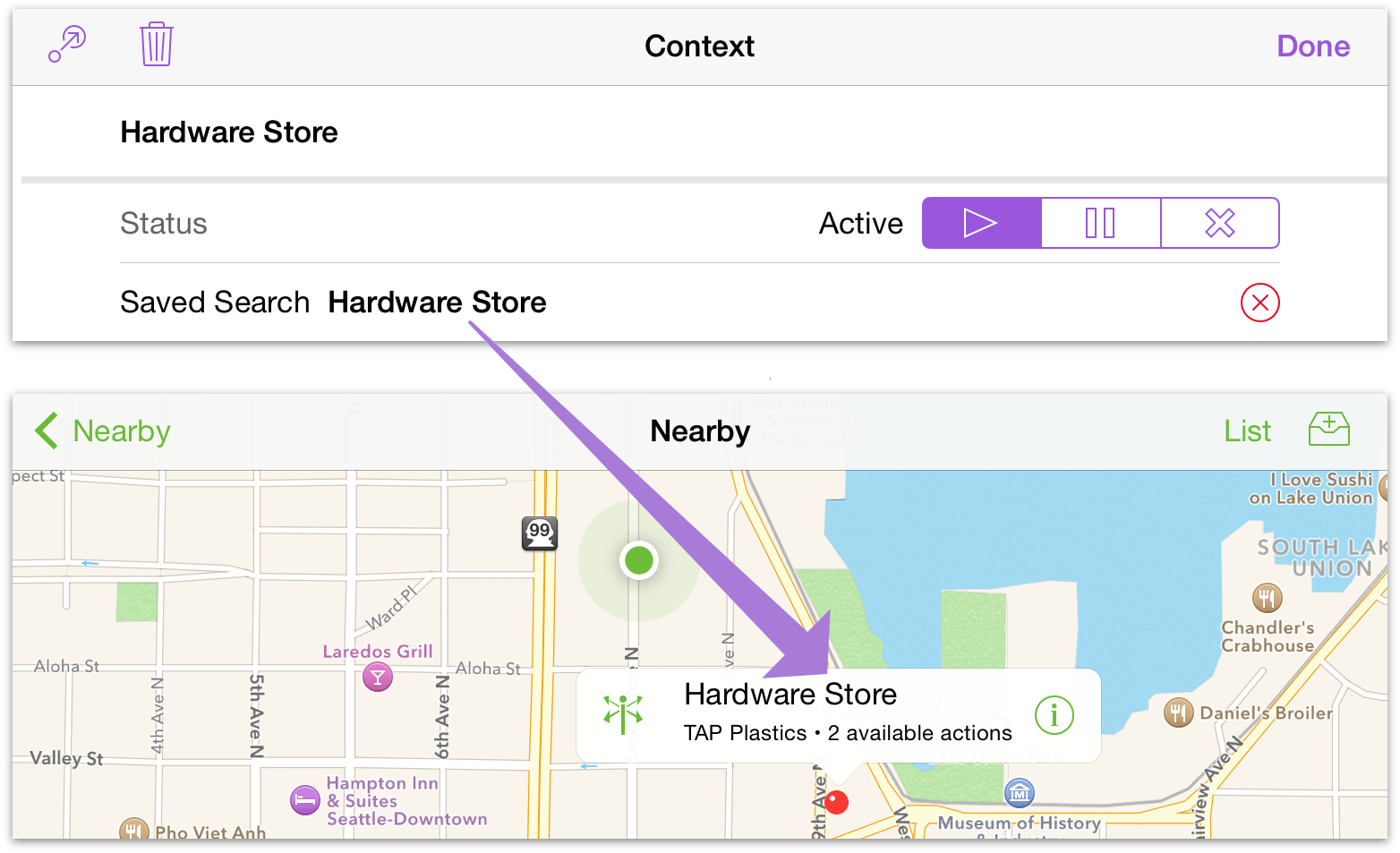Open the new inbox item icon

(1328, 430)
